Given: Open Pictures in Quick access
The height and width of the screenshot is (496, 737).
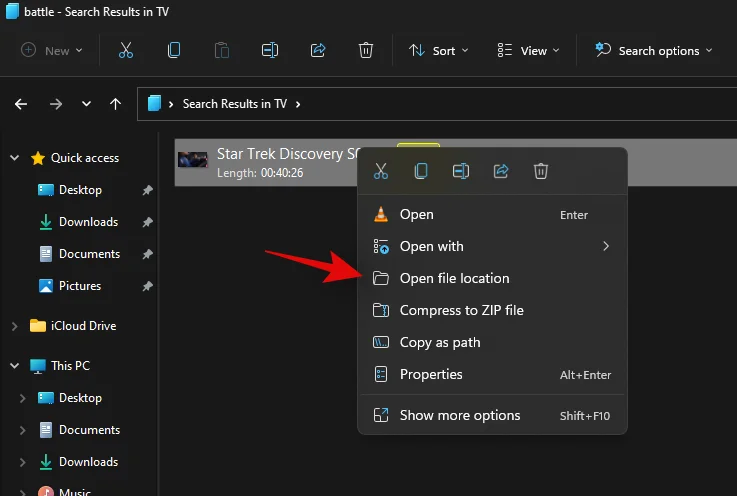Looking at the screenshot, I should (79, 286).
